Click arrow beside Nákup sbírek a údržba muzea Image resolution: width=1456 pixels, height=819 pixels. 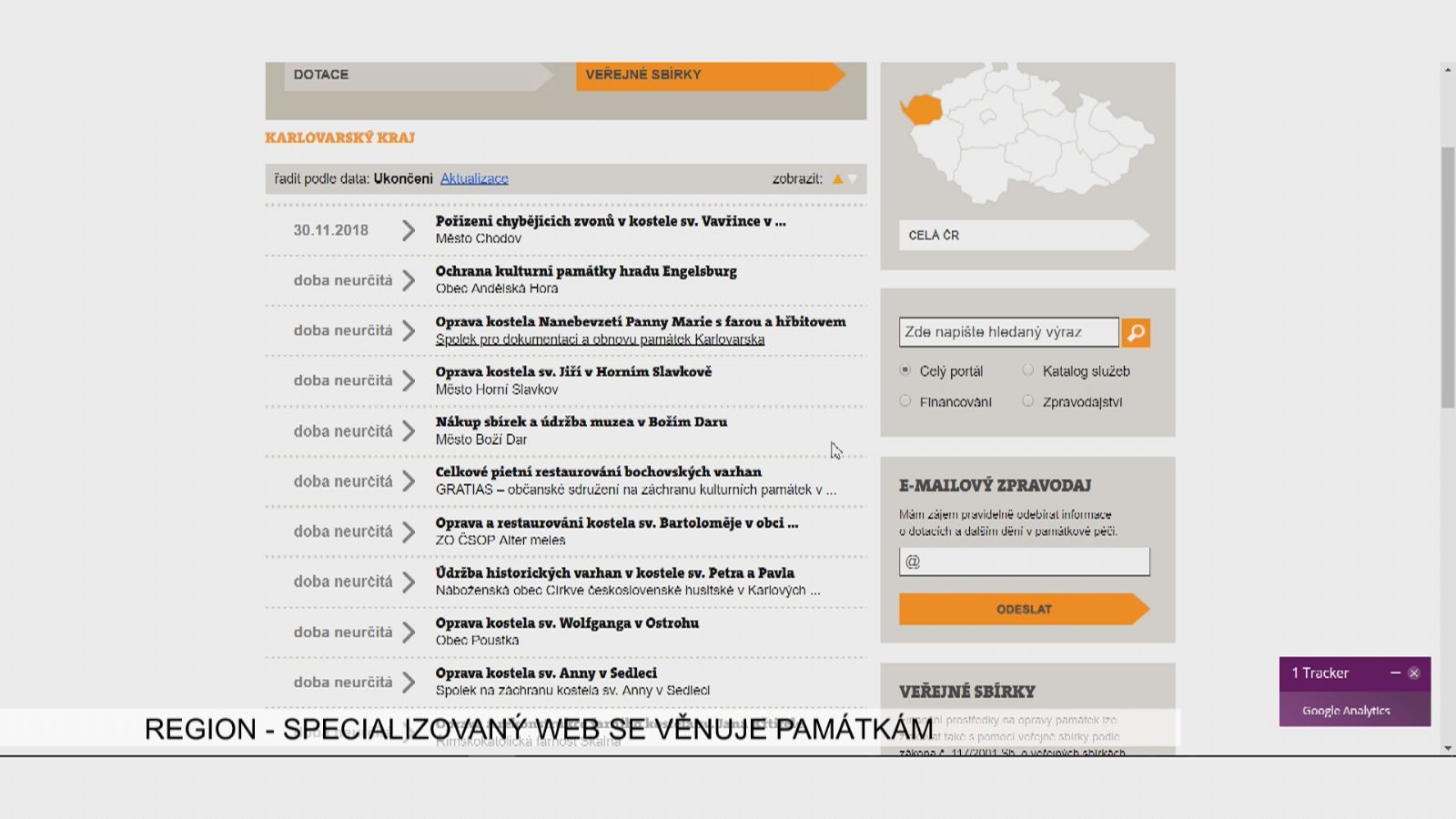(409, 431)
